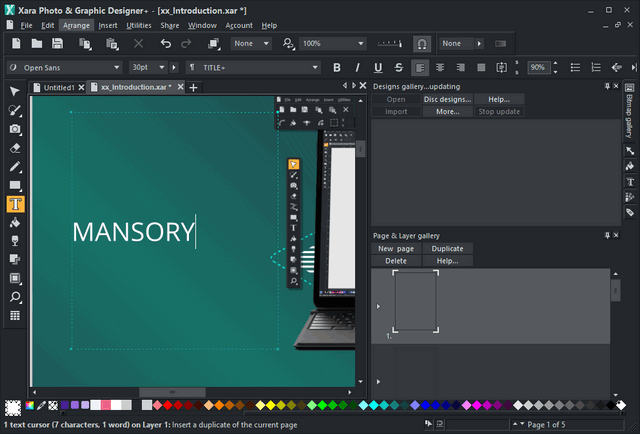Pick the red color swatch in palette
This screenshot has height=434, width=640.
[x=170, y=406]
